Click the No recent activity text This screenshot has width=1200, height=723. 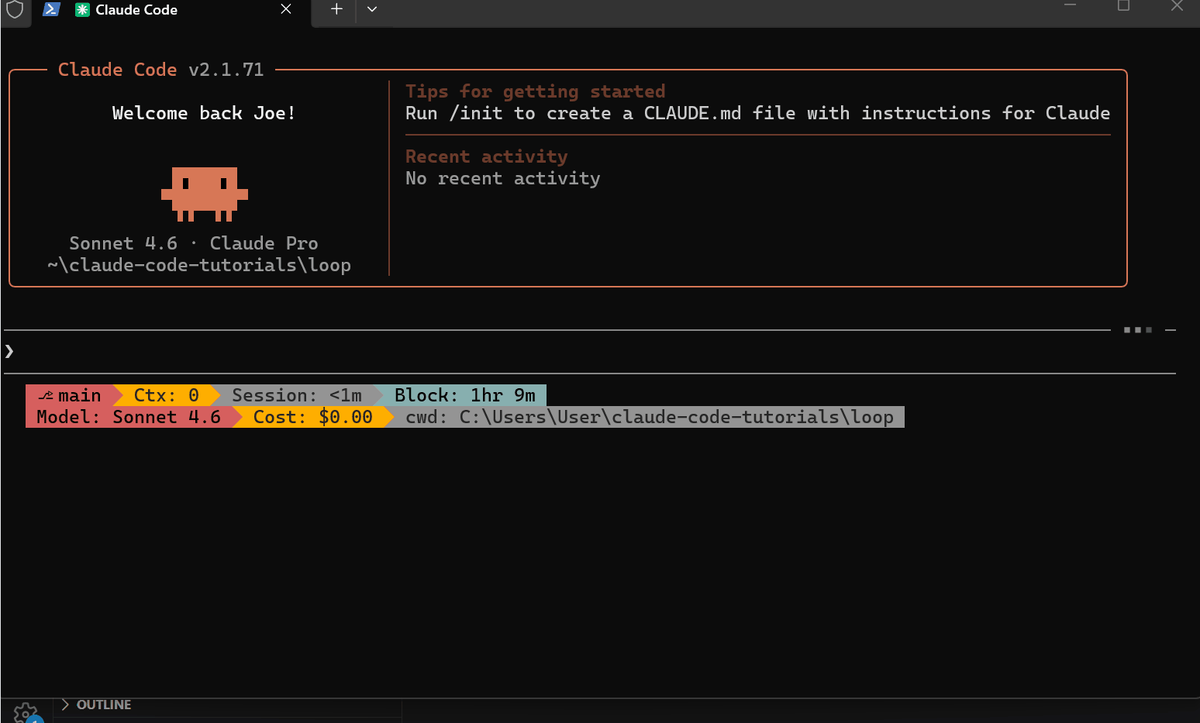coord(502,178)
